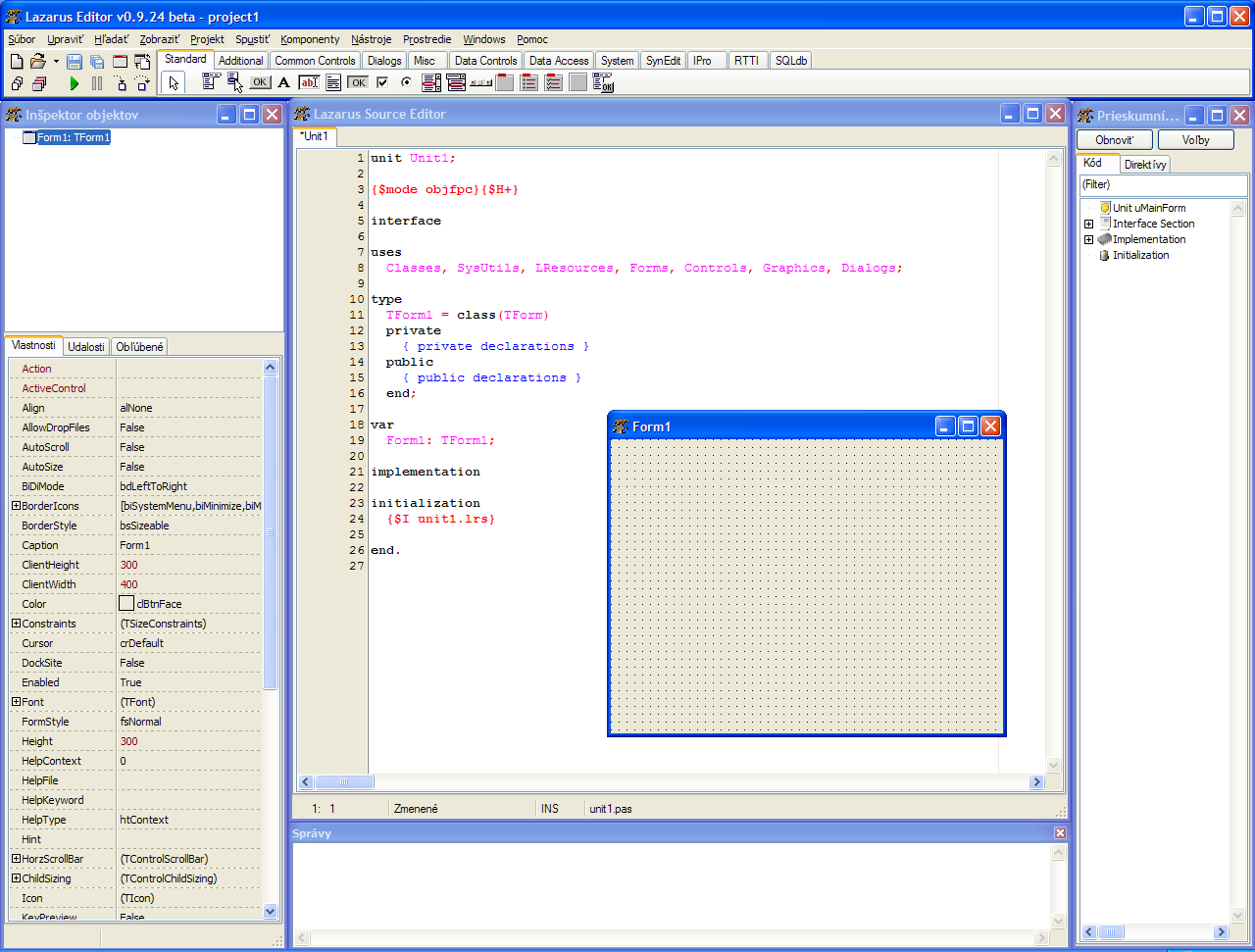1255x952 pixels.
Task: Switch to the Common Controls palette tab
Action: click(x=315, y=61)
